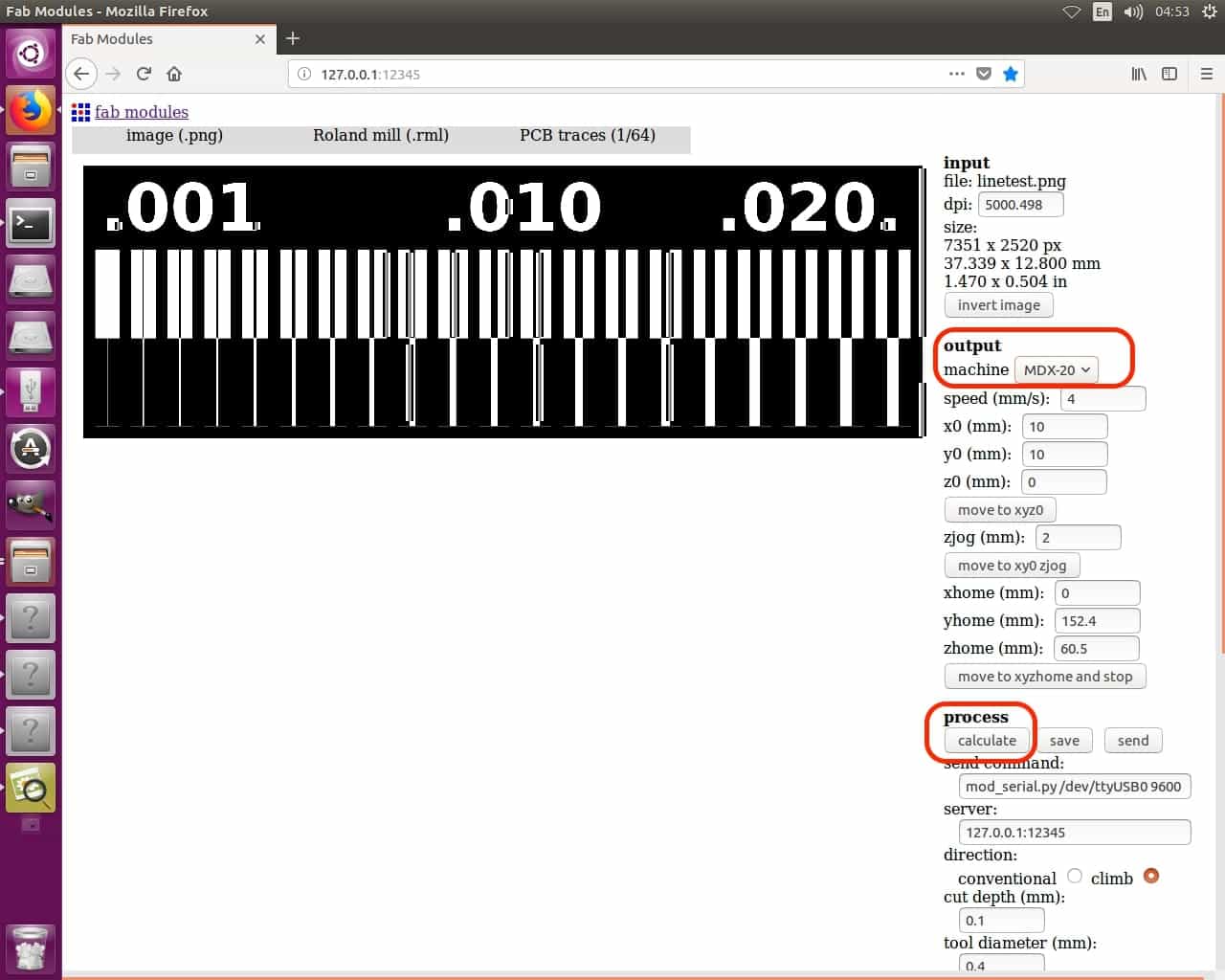Click the y0 (mm) input box
This screenshot has width=1225, height=980.
point(1064,455)
